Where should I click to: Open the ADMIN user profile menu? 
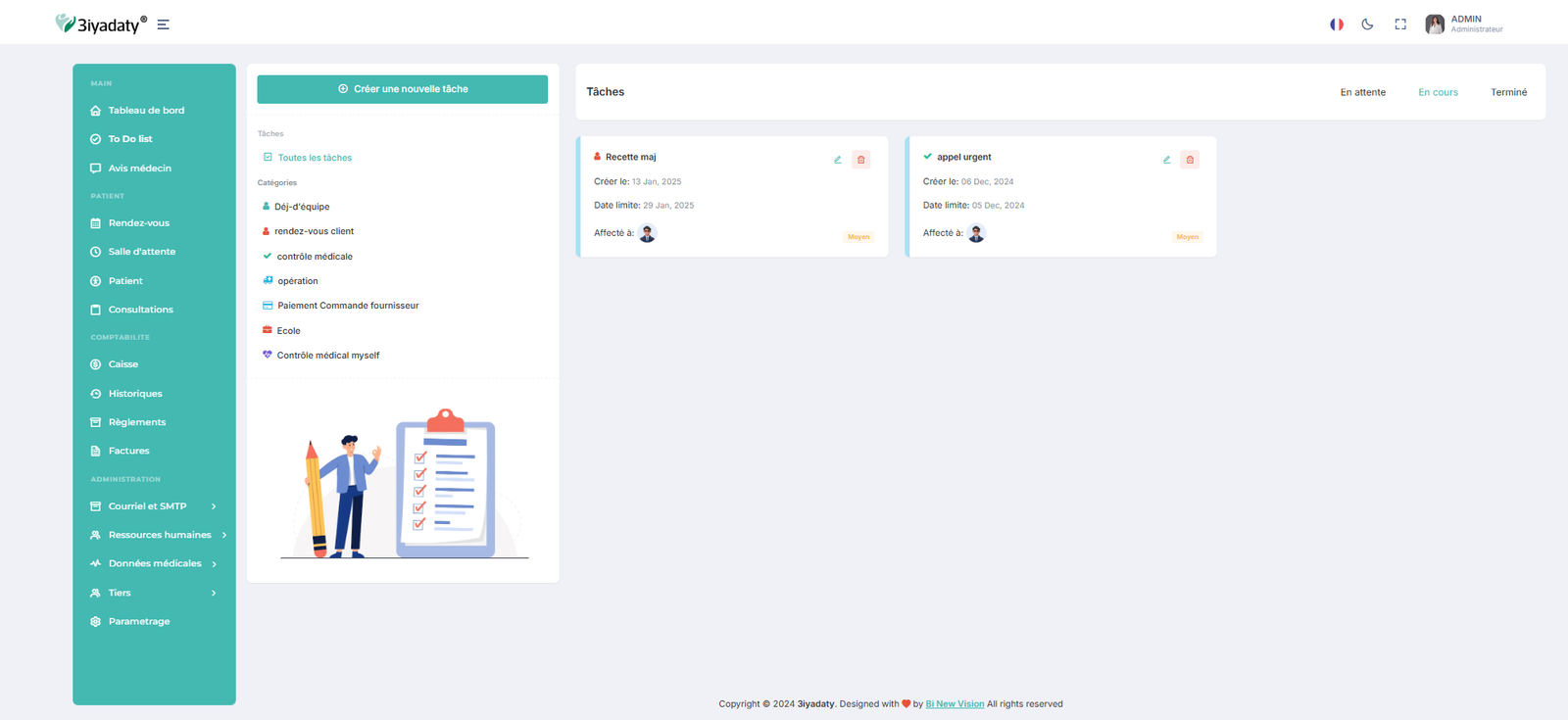[x=1464, y=24]
